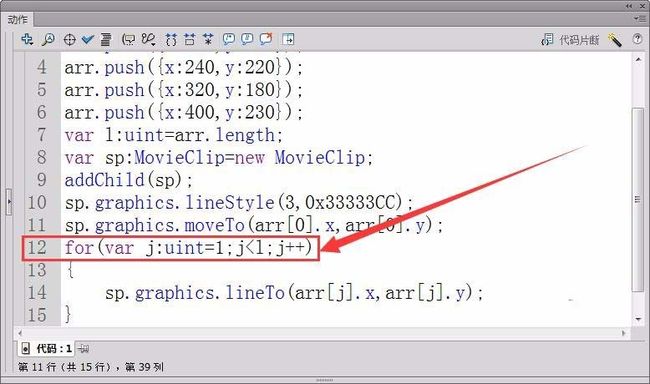This screenshot has height=384, width=650.
Task: Click line sp.graphics.moveTo code
Action: click(254, 226)
